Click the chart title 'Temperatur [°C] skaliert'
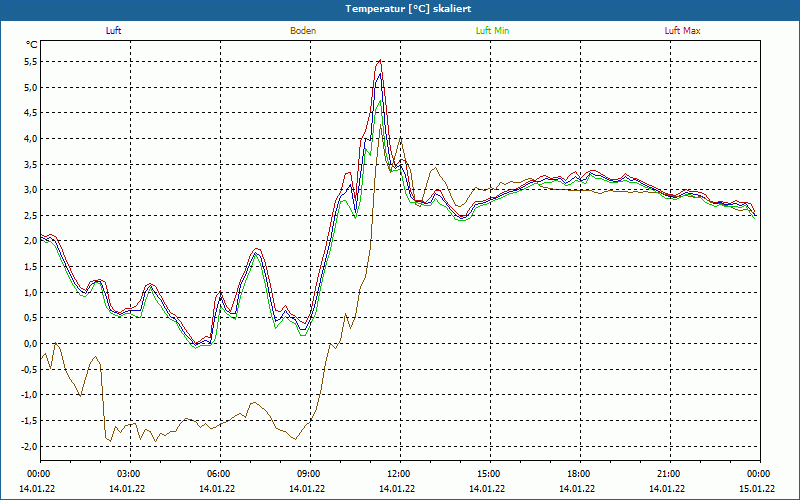This screenshot has width=800, height=500. point(408,9)
